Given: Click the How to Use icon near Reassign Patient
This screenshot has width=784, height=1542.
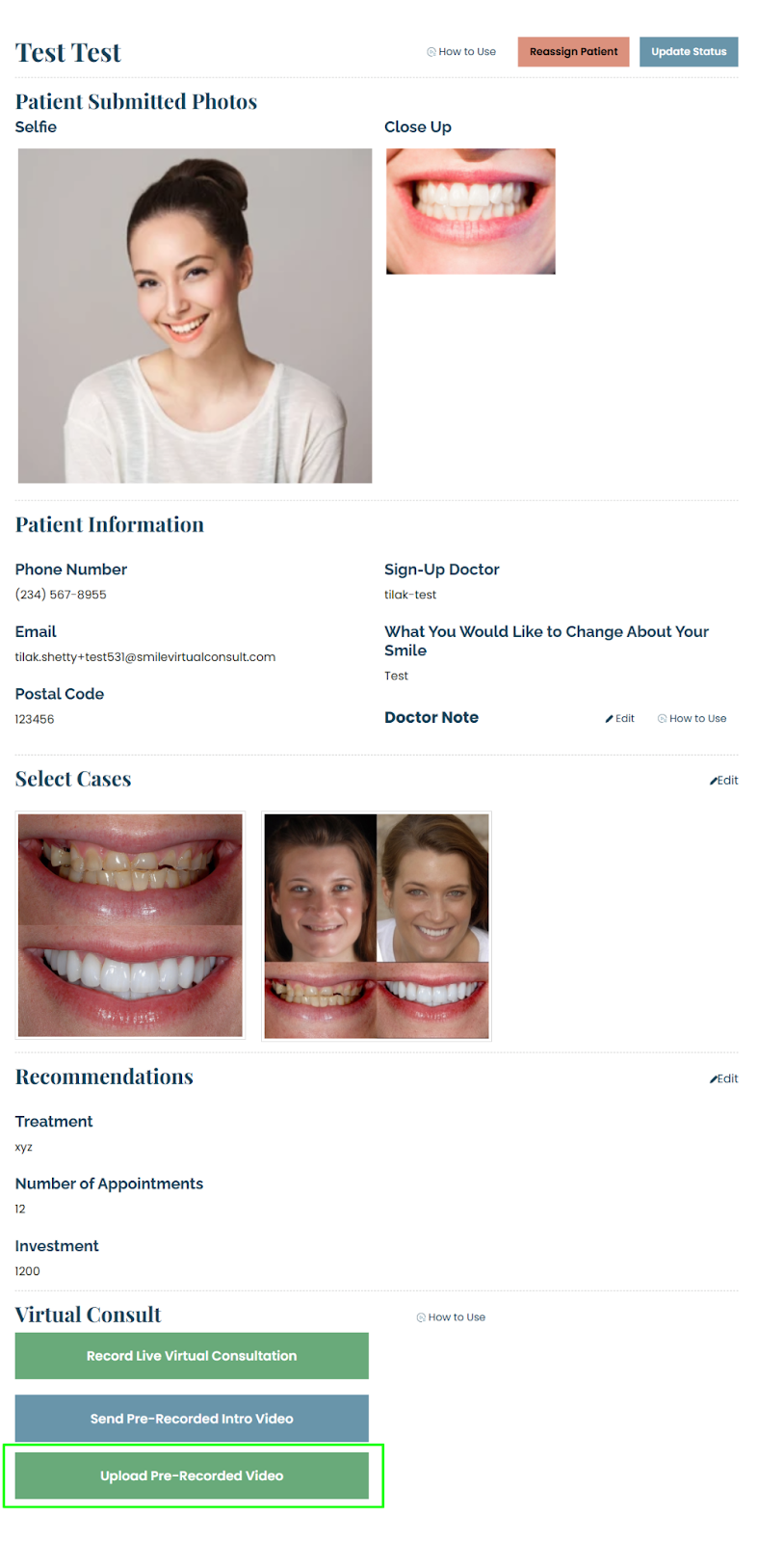Looking at the screenshot, I should click(x=431, y=52).
